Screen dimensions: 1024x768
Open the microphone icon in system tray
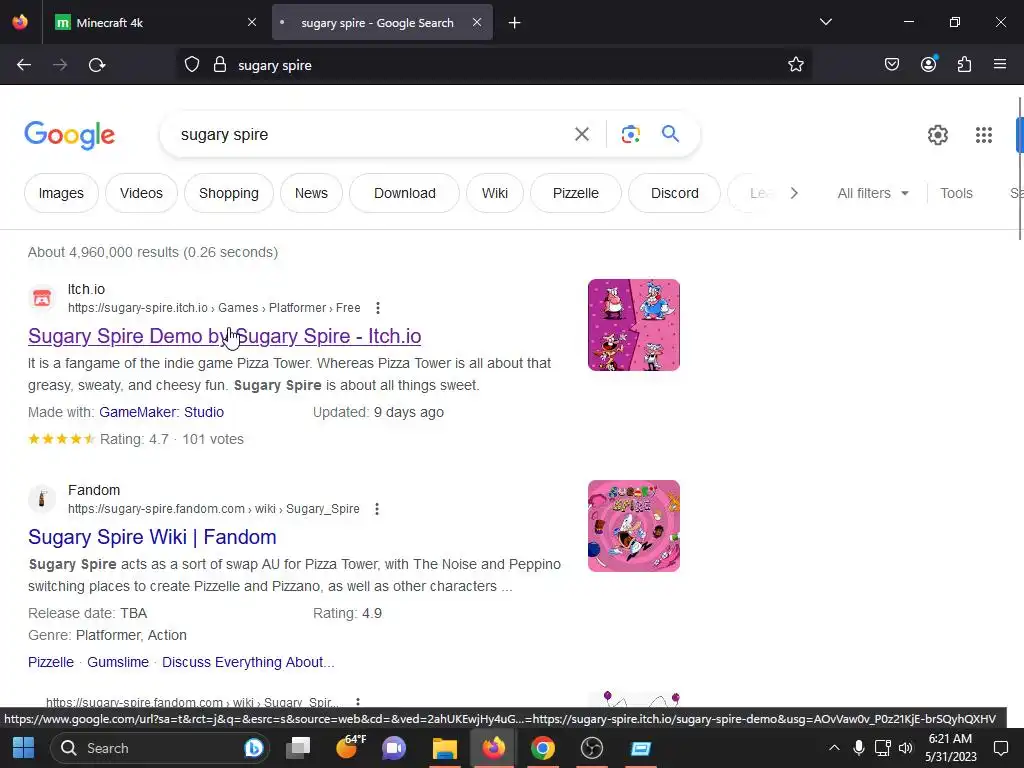[x=859, y=748]
